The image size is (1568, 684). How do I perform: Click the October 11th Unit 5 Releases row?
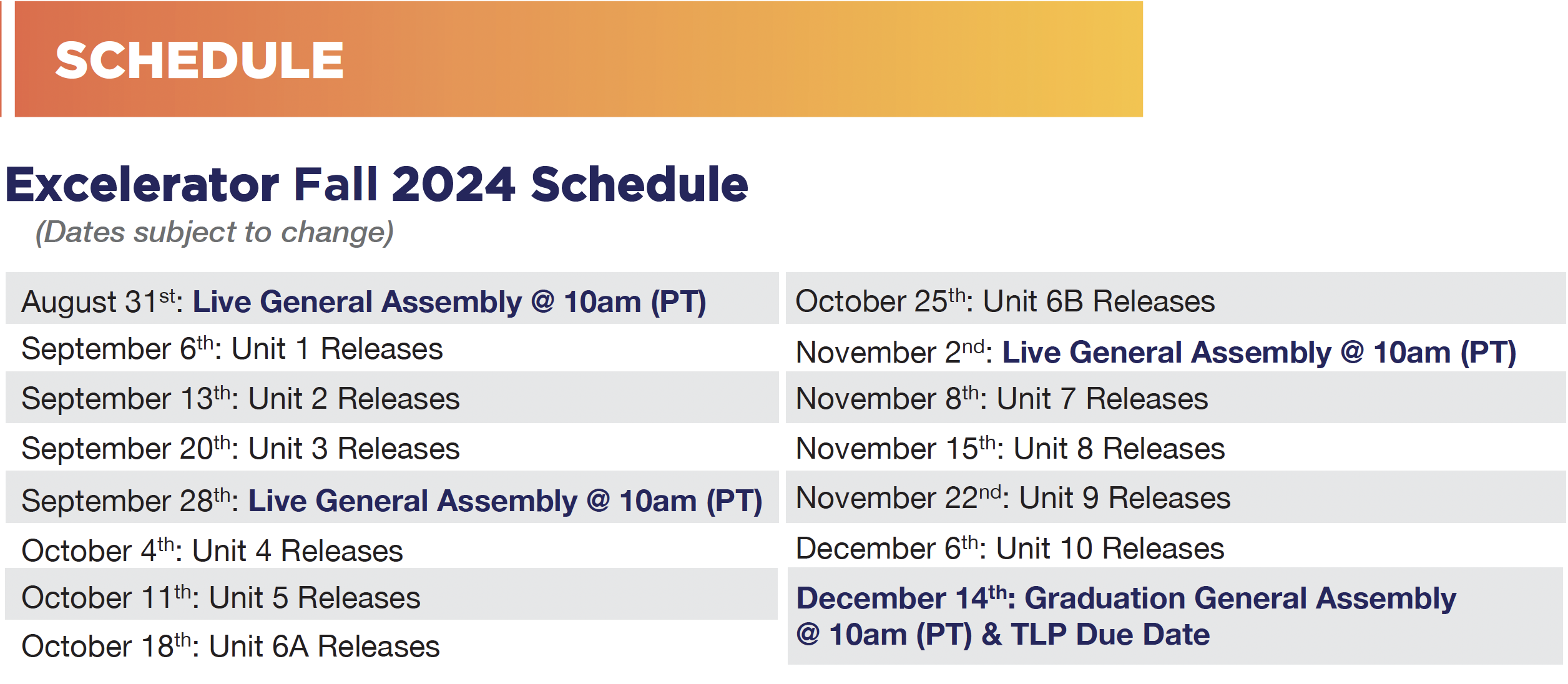[221, 598]
